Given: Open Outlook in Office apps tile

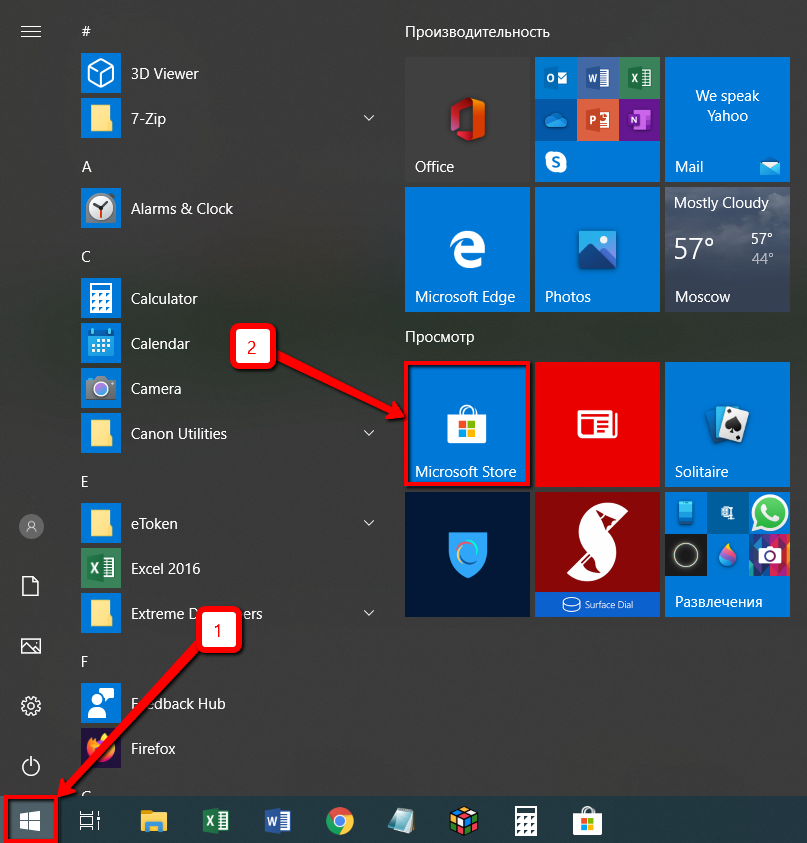Looking at the screenshot, I should (x=556, y=78).
